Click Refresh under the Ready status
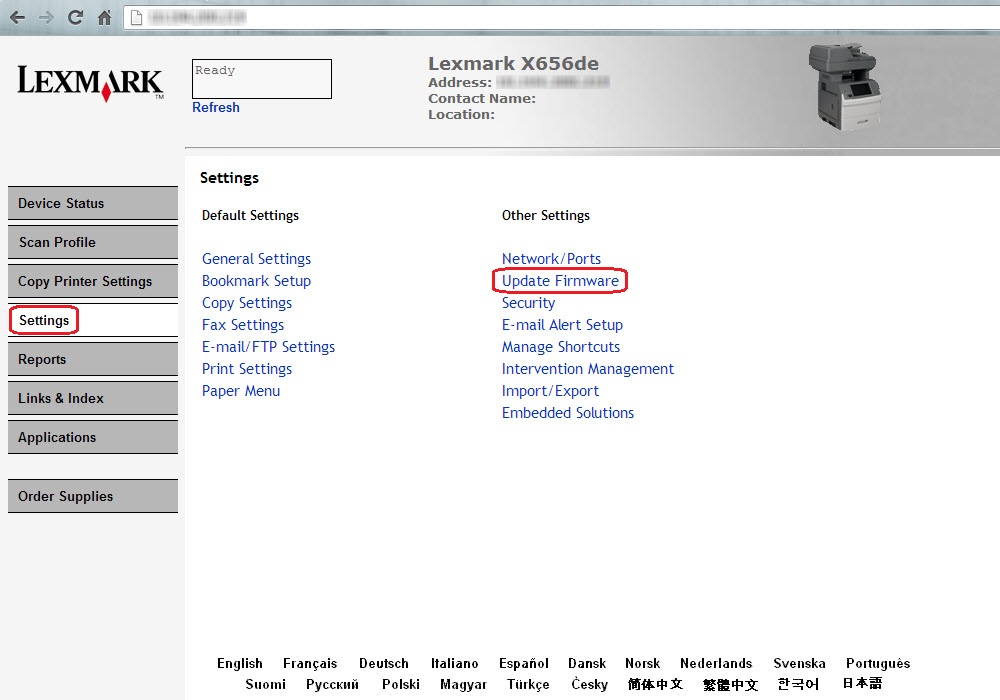 pos(216,107)
